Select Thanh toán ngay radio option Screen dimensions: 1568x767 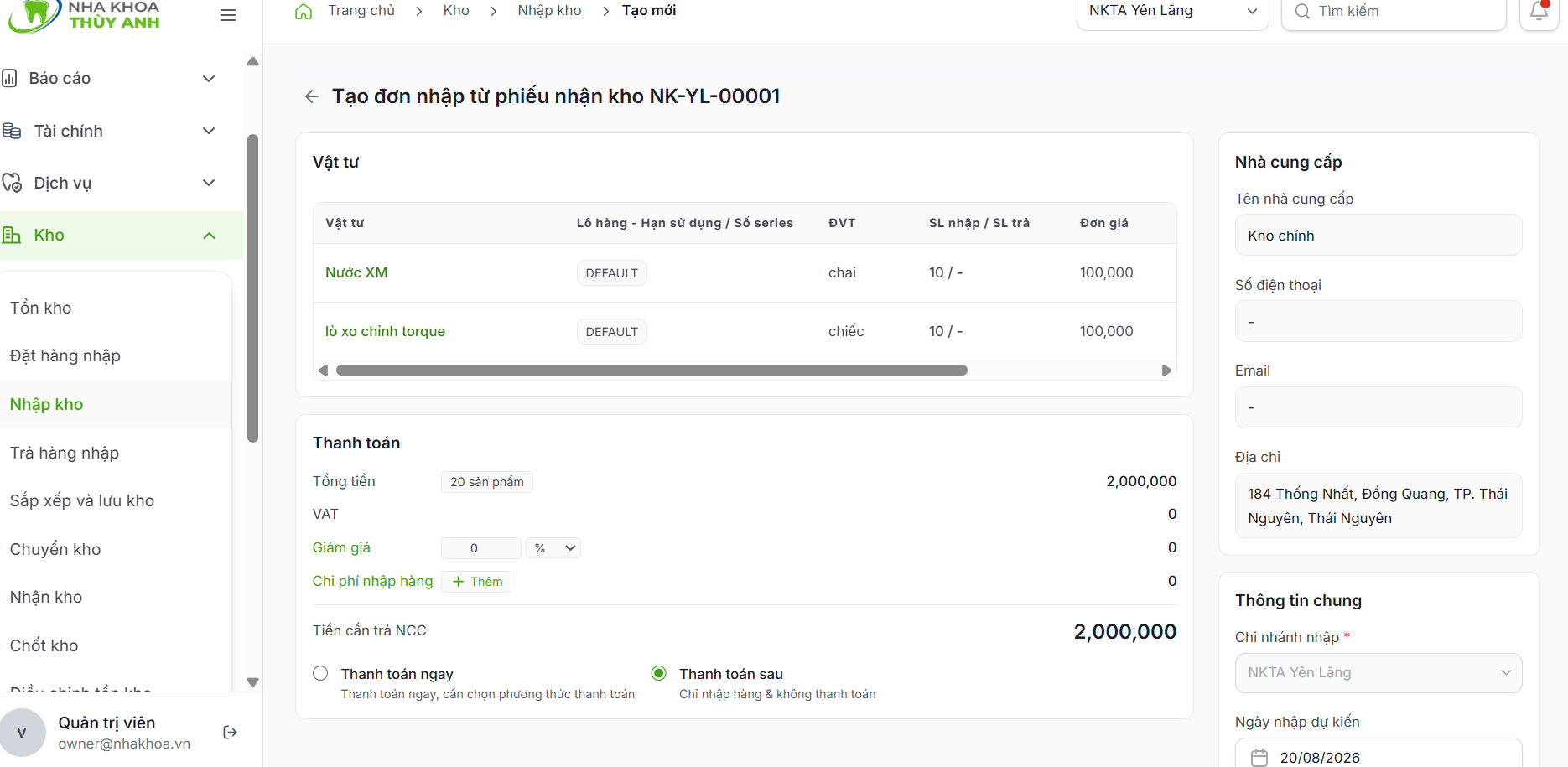tap(320, 673)
